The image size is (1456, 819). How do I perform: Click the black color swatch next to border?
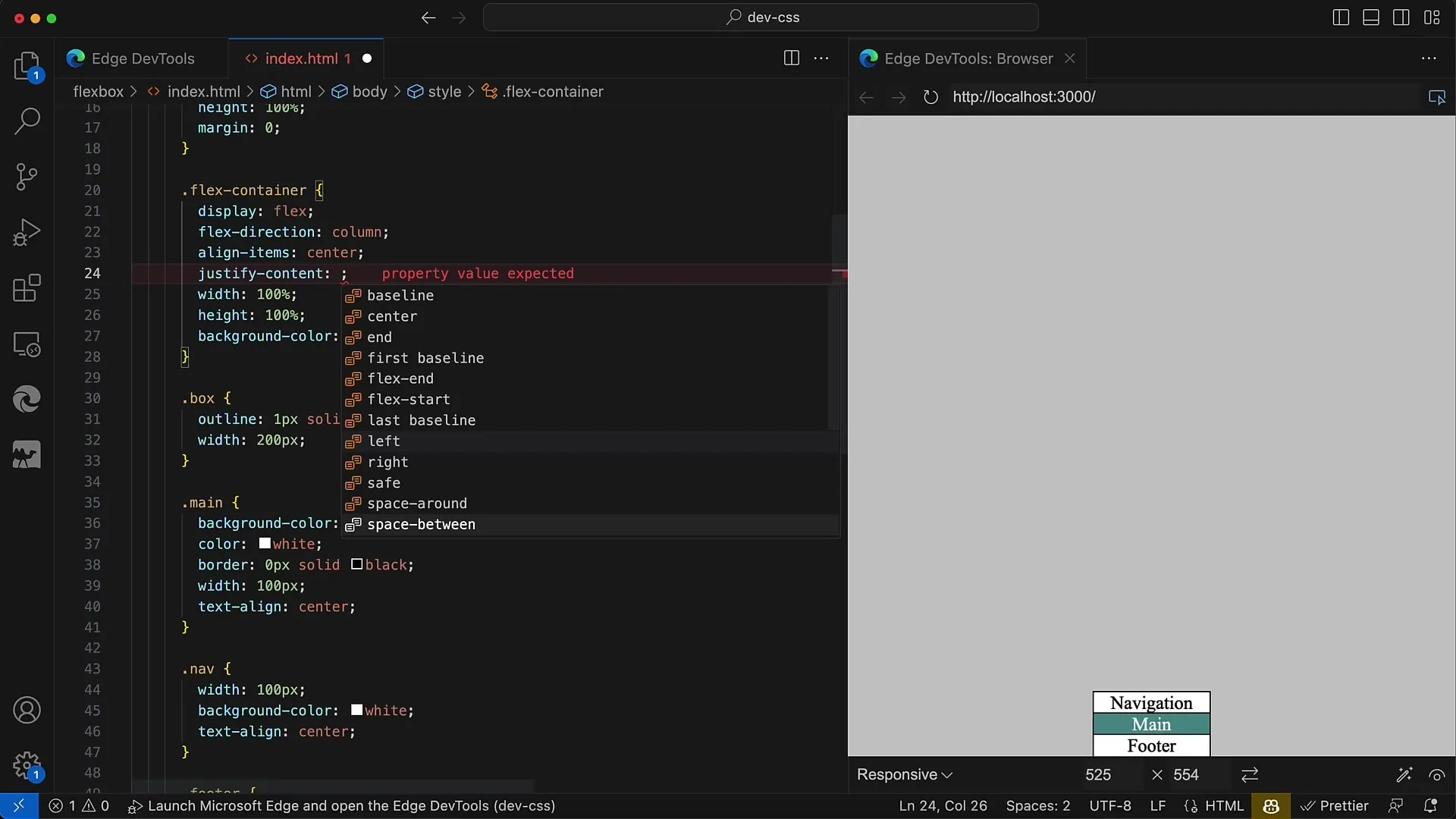click(356, 564)
